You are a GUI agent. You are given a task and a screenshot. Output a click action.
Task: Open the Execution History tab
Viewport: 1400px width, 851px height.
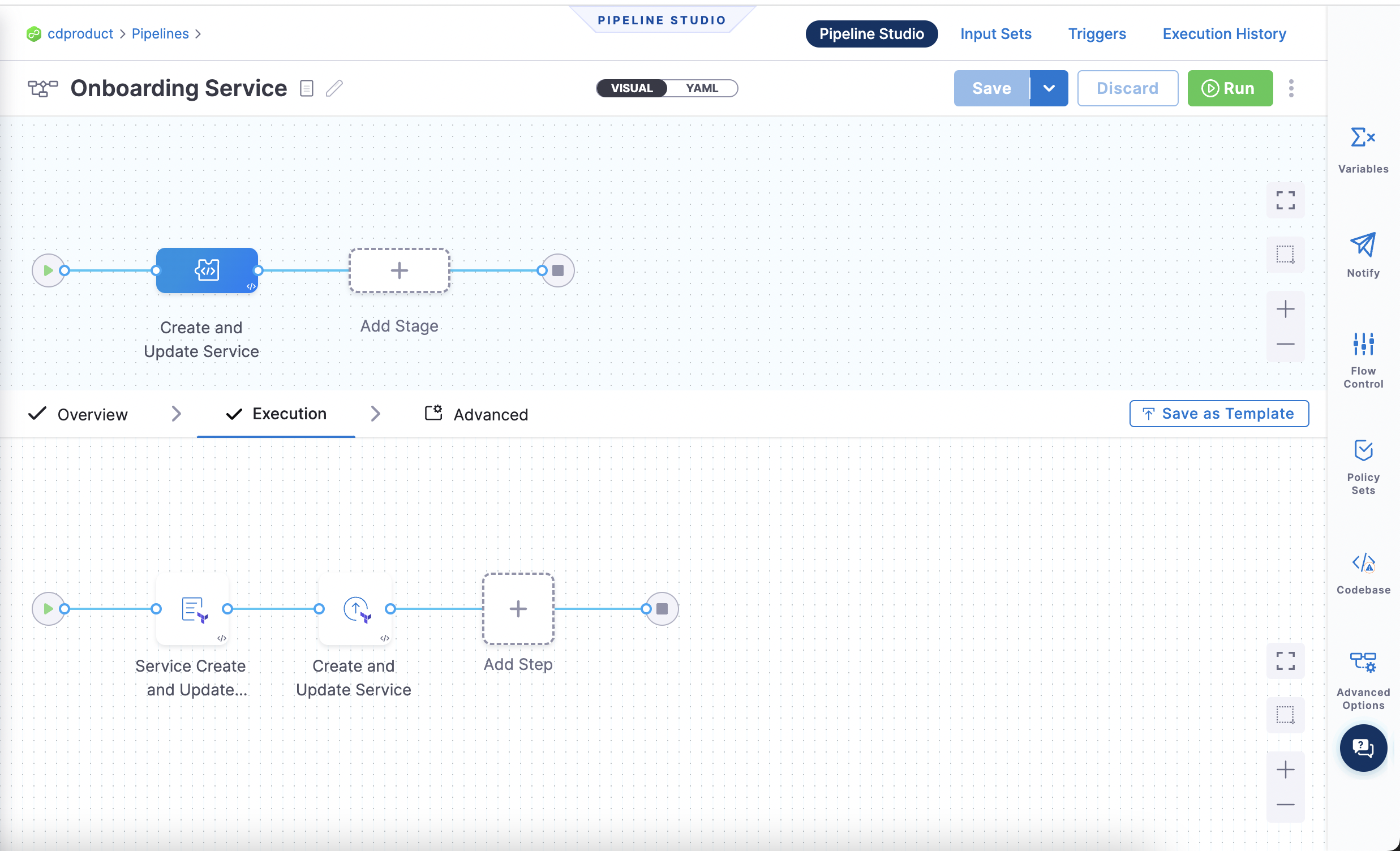coord(1224,34)
